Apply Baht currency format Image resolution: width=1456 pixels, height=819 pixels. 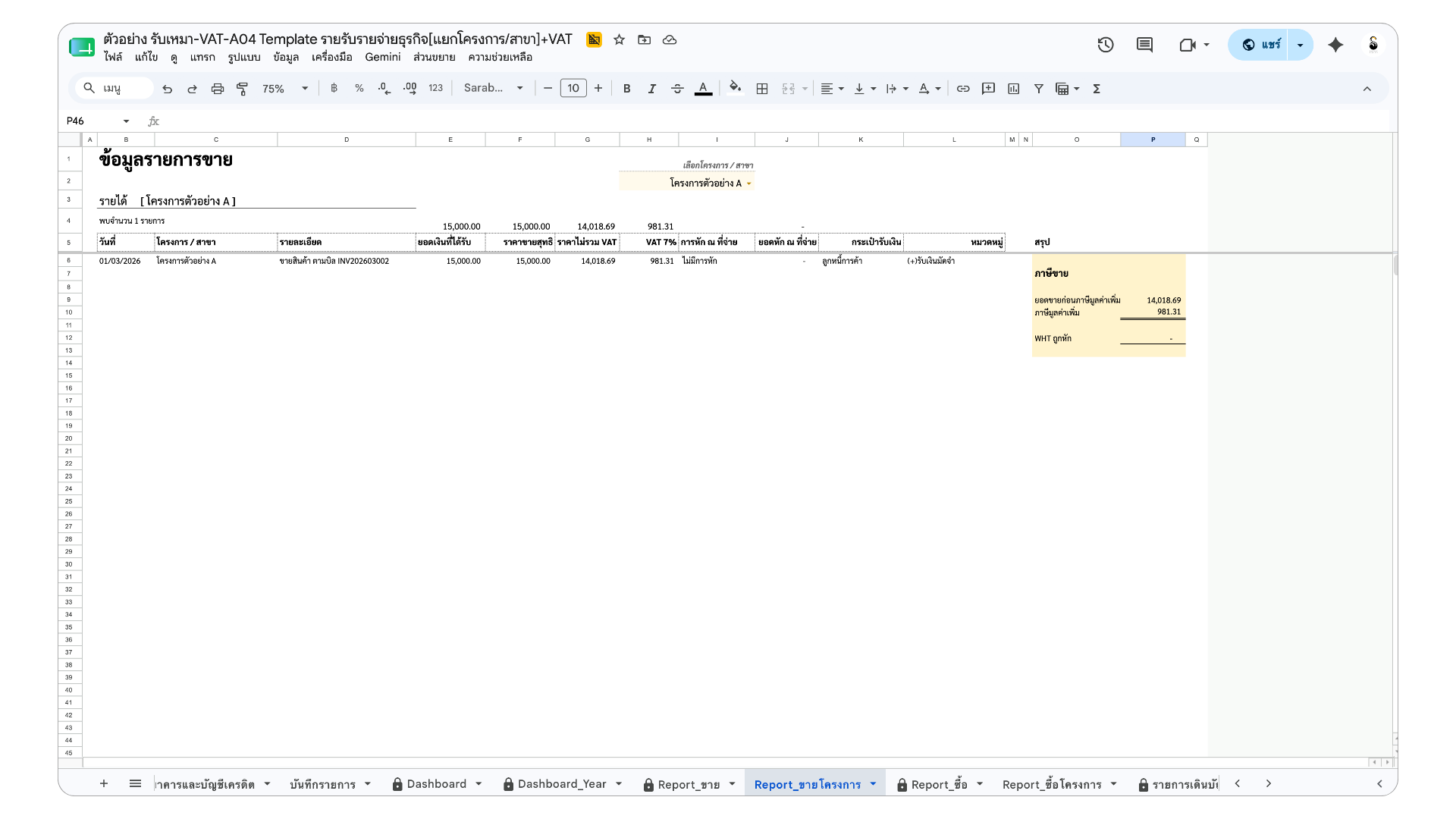[x=334, y=89]
